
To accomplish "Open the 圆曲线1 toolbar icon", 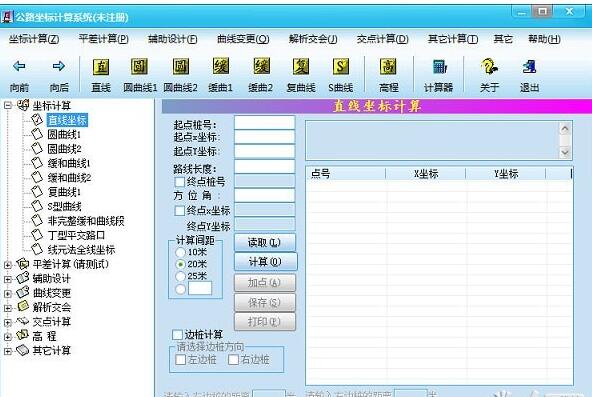I will [x=139, y=67].
